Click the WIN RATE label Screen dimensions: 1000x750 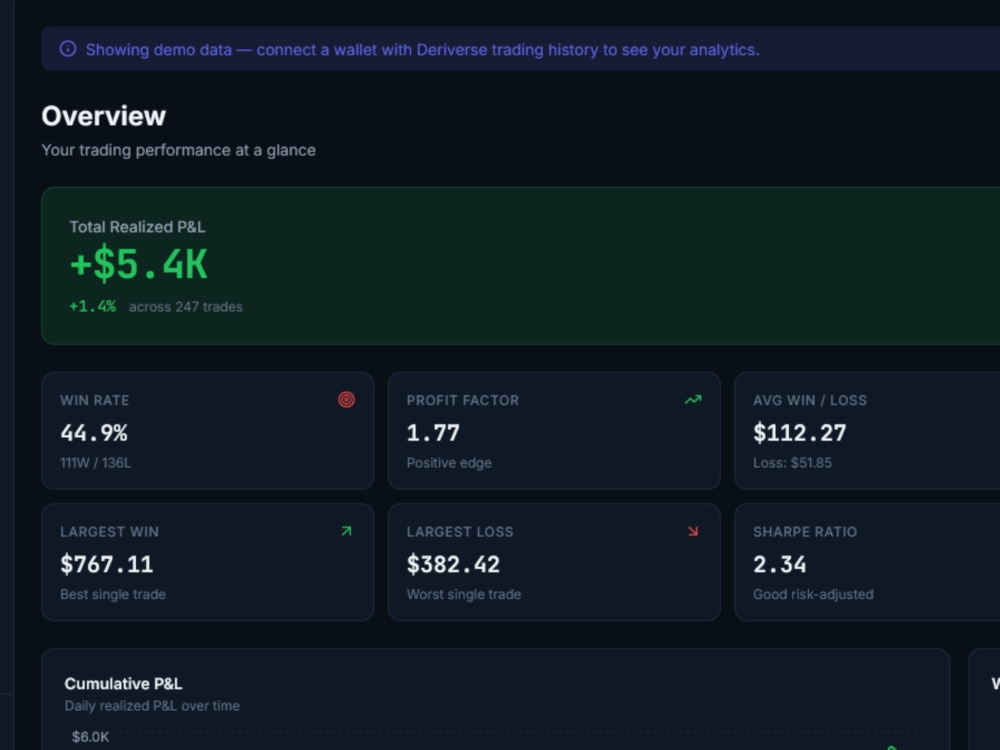94,401
